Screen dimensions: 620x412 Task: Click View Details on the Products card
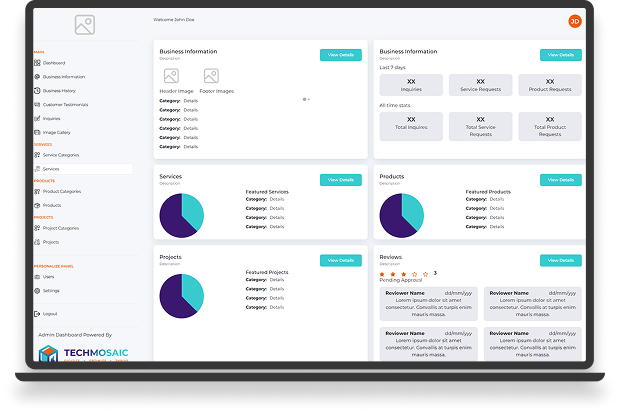tap(561, 180)
